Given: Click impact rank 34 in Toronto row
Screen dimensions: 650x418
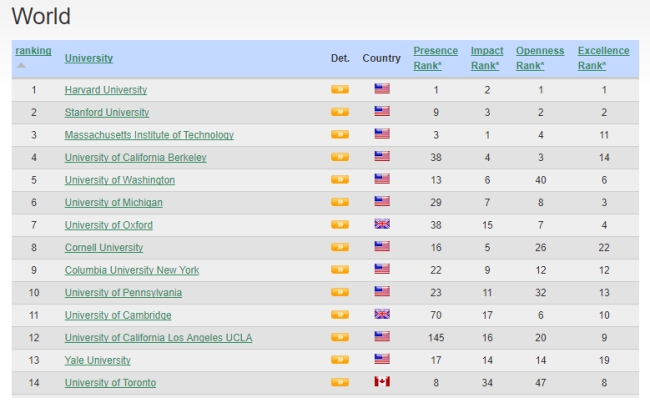Looking at the screenshot, I should [487, 383].
